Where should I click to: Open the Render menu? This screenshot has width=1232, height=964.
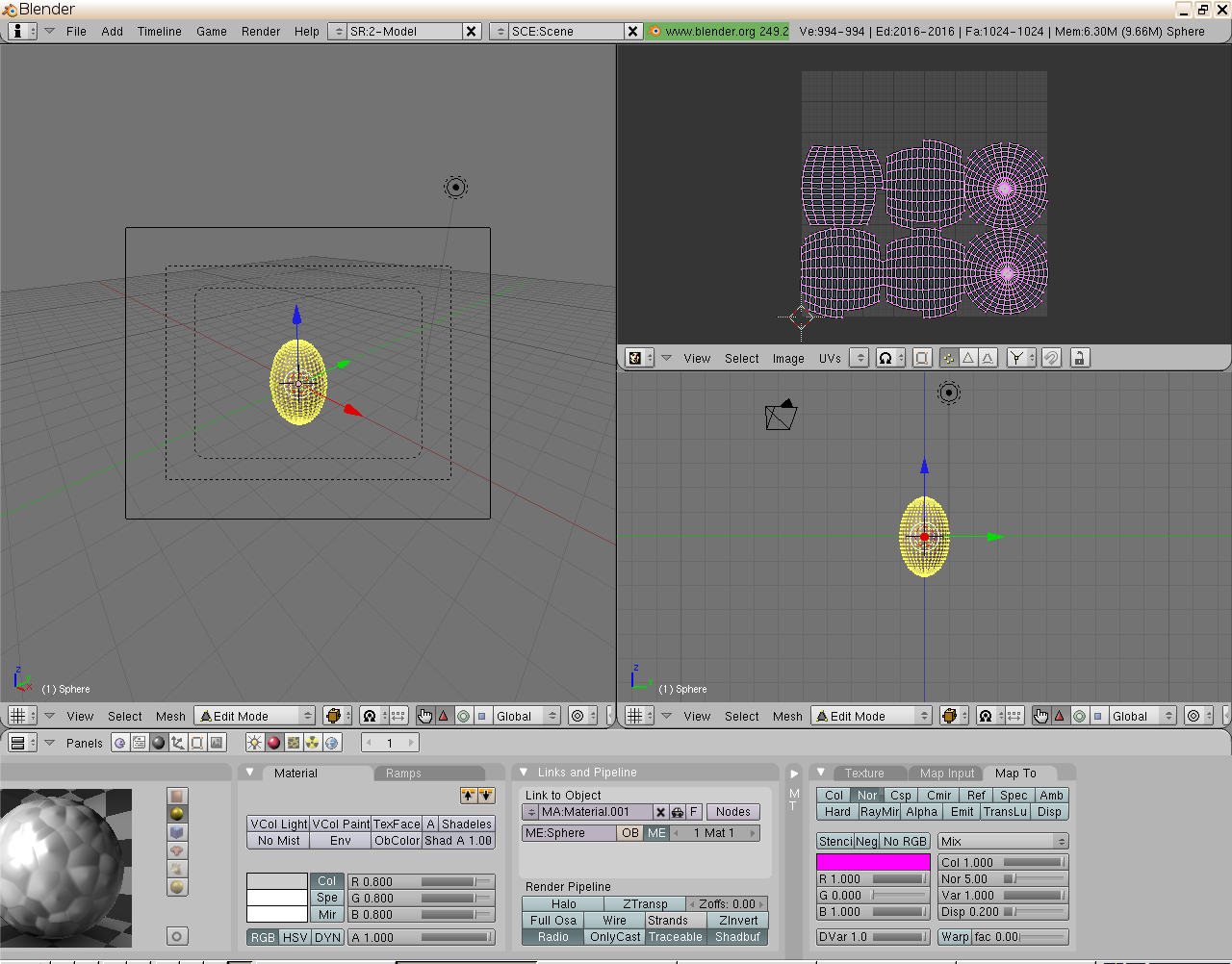pos(260,31)
